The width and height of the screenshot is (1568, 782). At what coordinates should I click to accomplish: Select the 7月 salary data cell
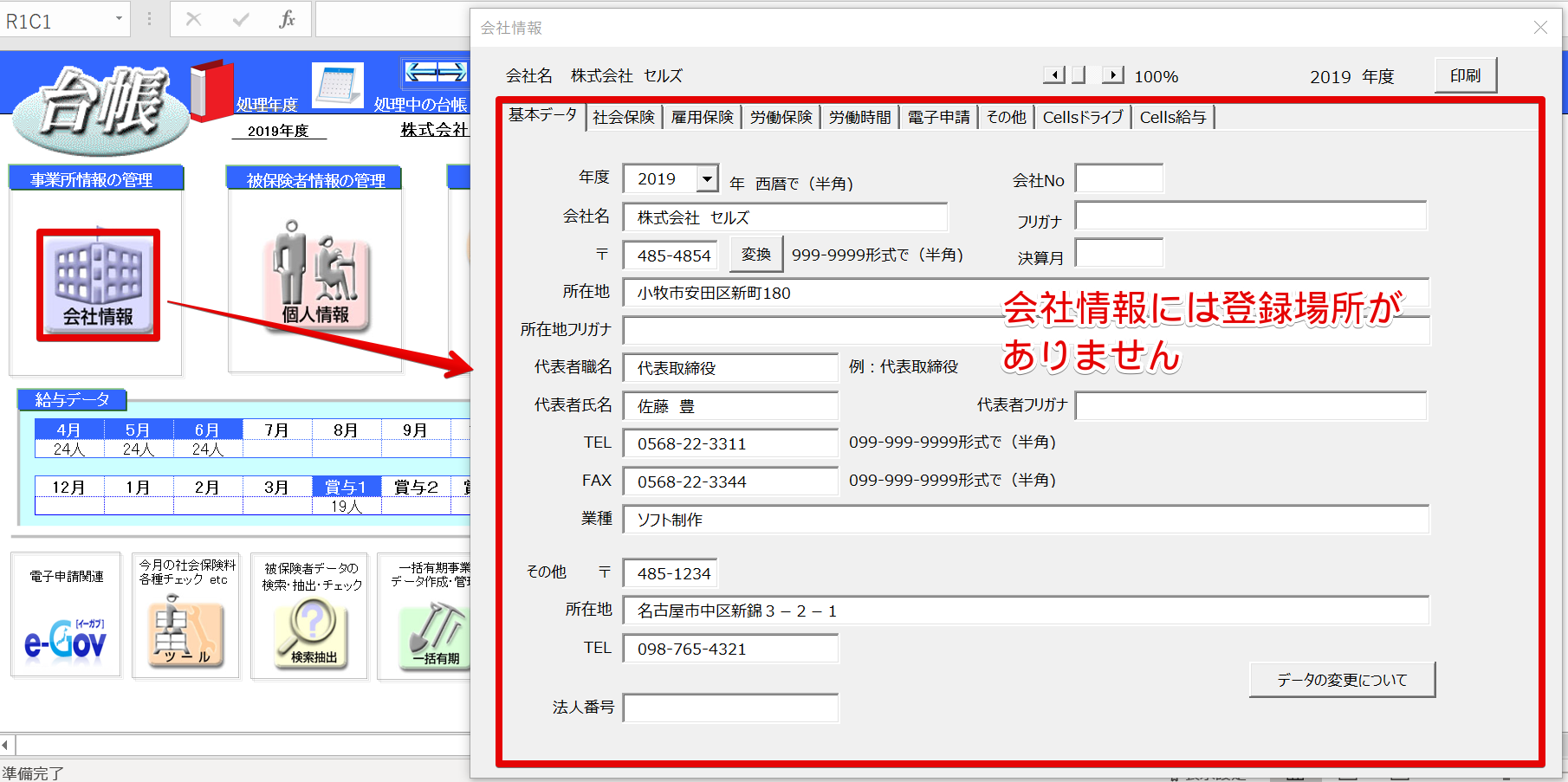[277, 430]
